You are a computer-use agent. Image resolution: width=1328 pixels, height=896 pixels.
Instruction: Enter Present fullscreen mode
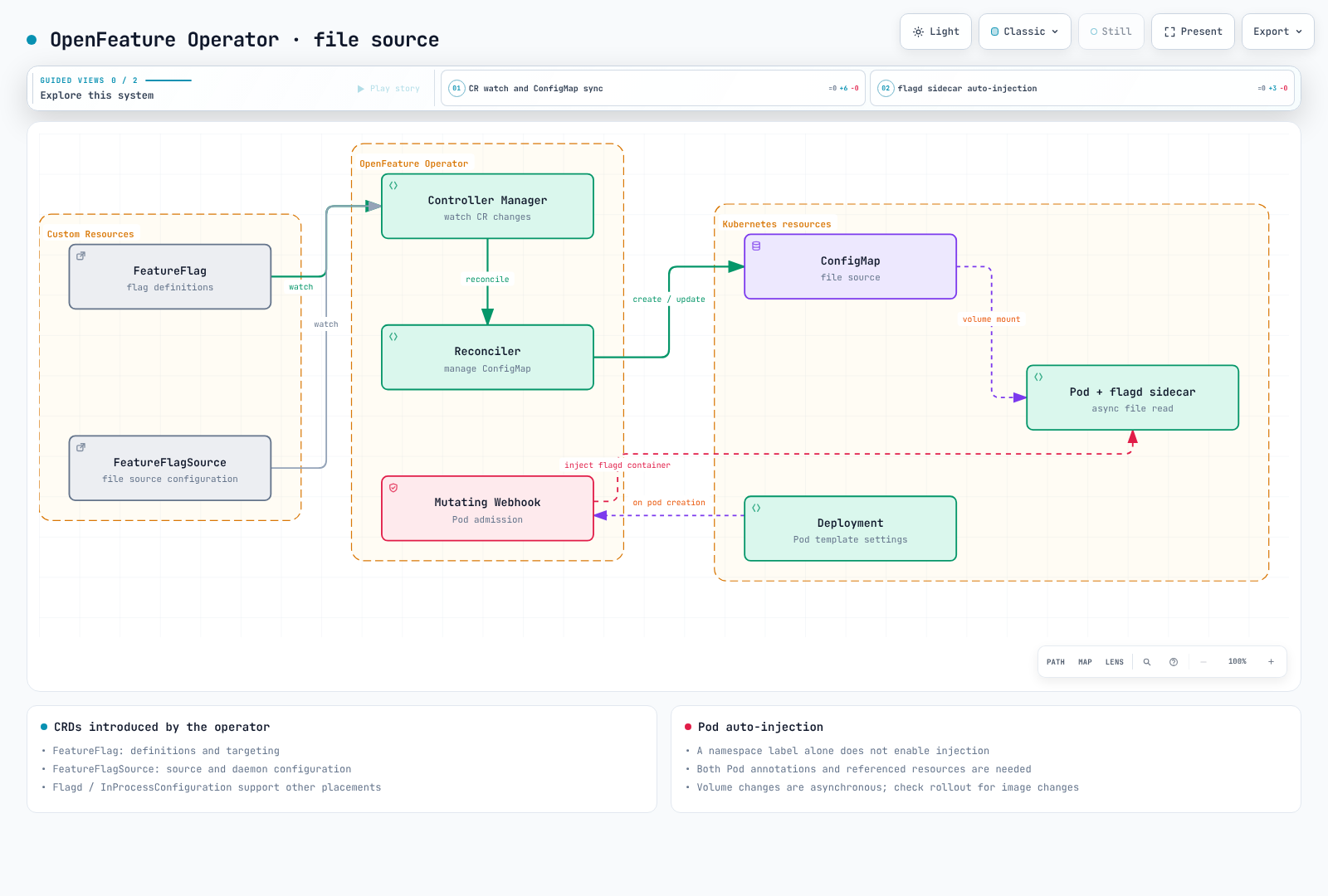(x=1193, y=32)
